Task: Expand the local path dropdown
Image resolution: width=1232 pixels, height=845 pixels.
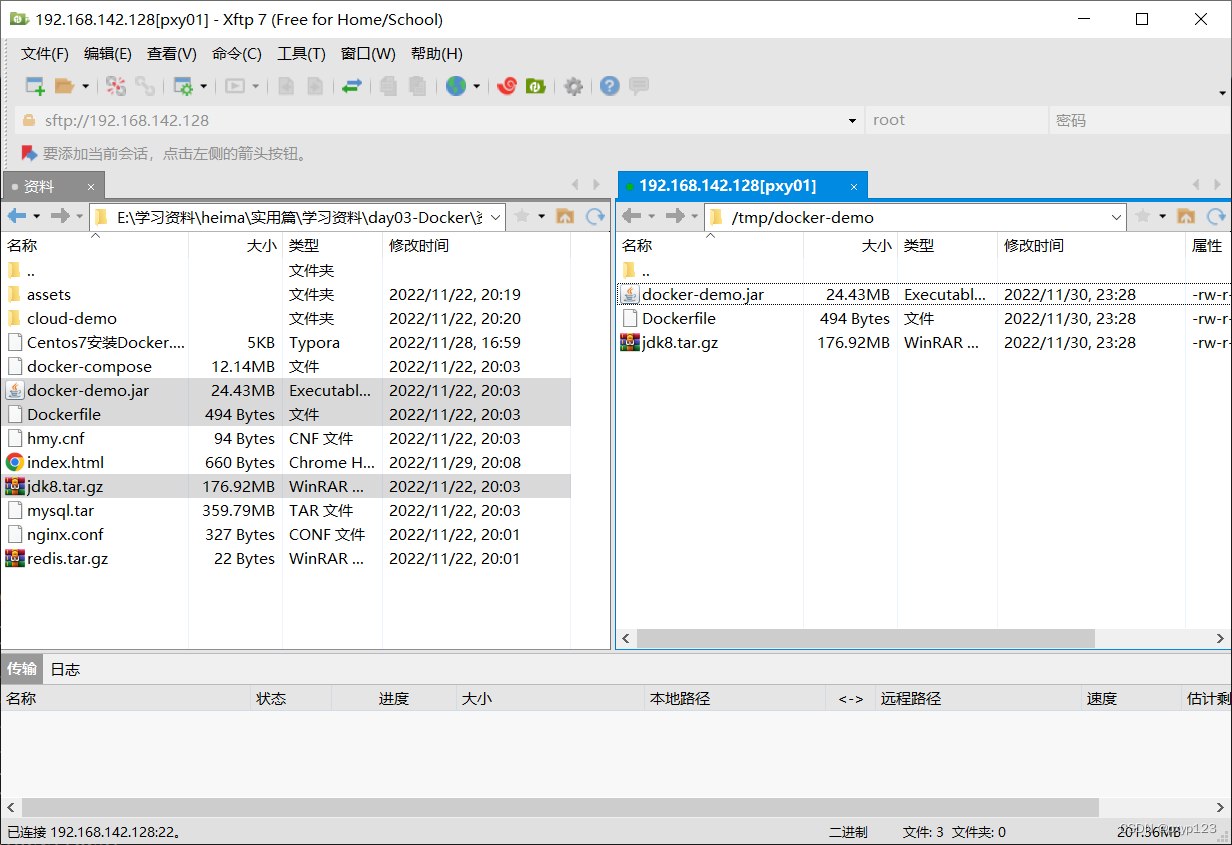Action: tap(496, 217)
